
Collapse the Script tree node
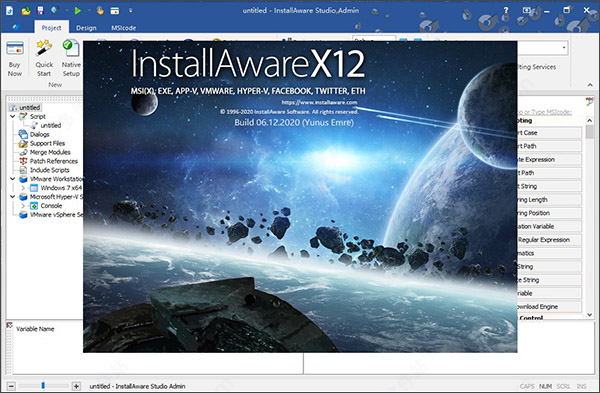(13, 116)
